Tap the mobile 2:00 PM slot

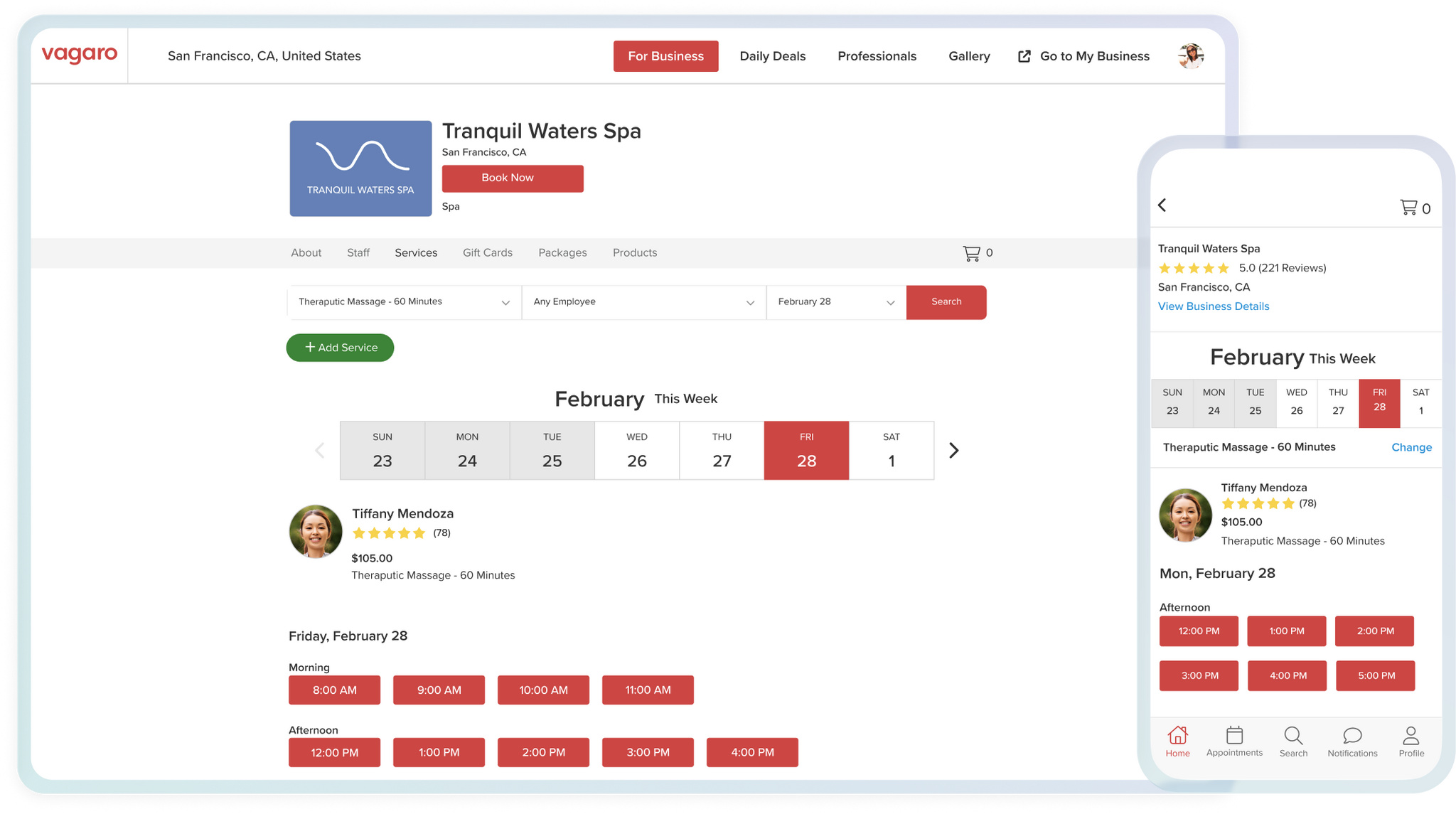point(1374,631)
